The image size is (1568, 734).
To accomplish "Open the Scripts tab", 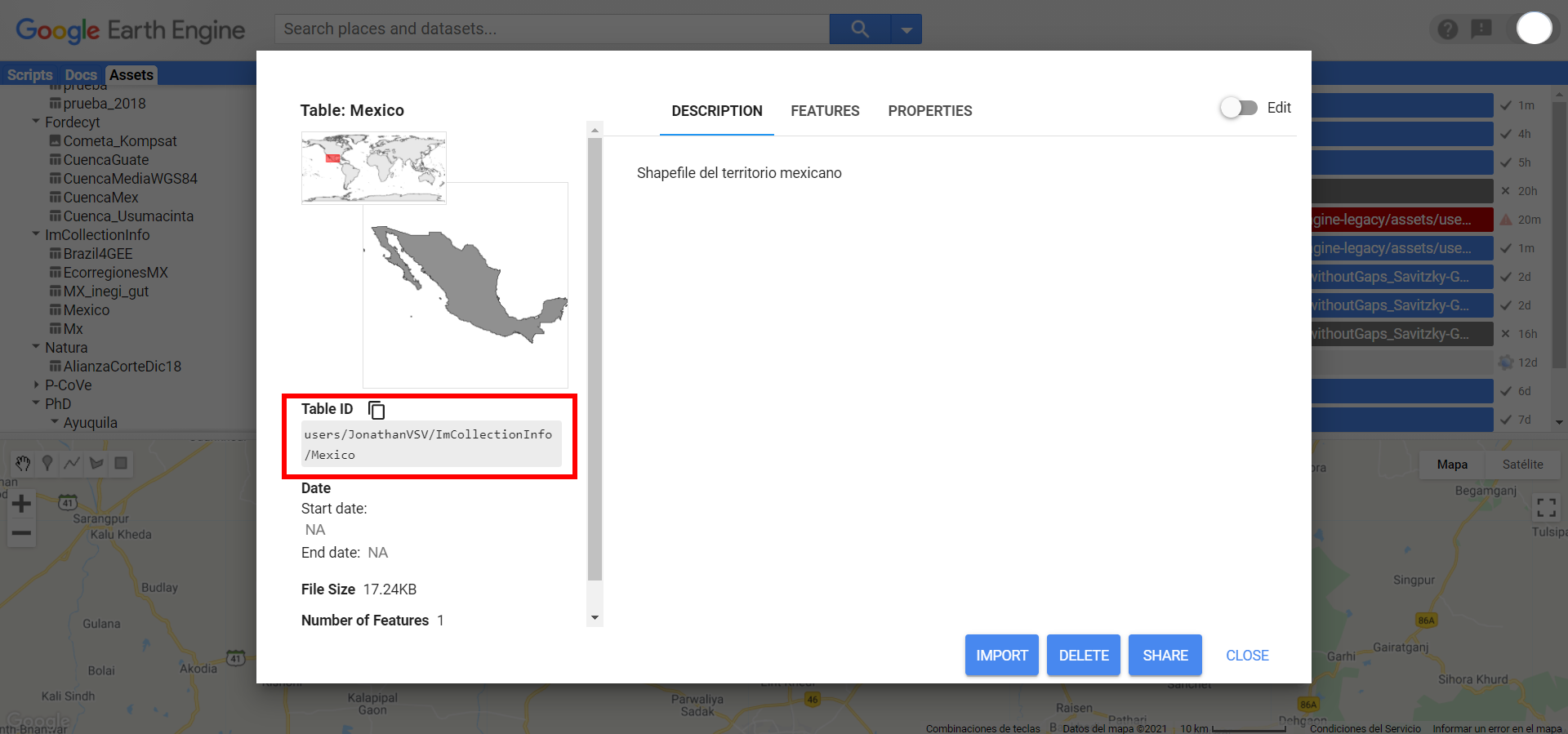I will [x=29, y=75].
